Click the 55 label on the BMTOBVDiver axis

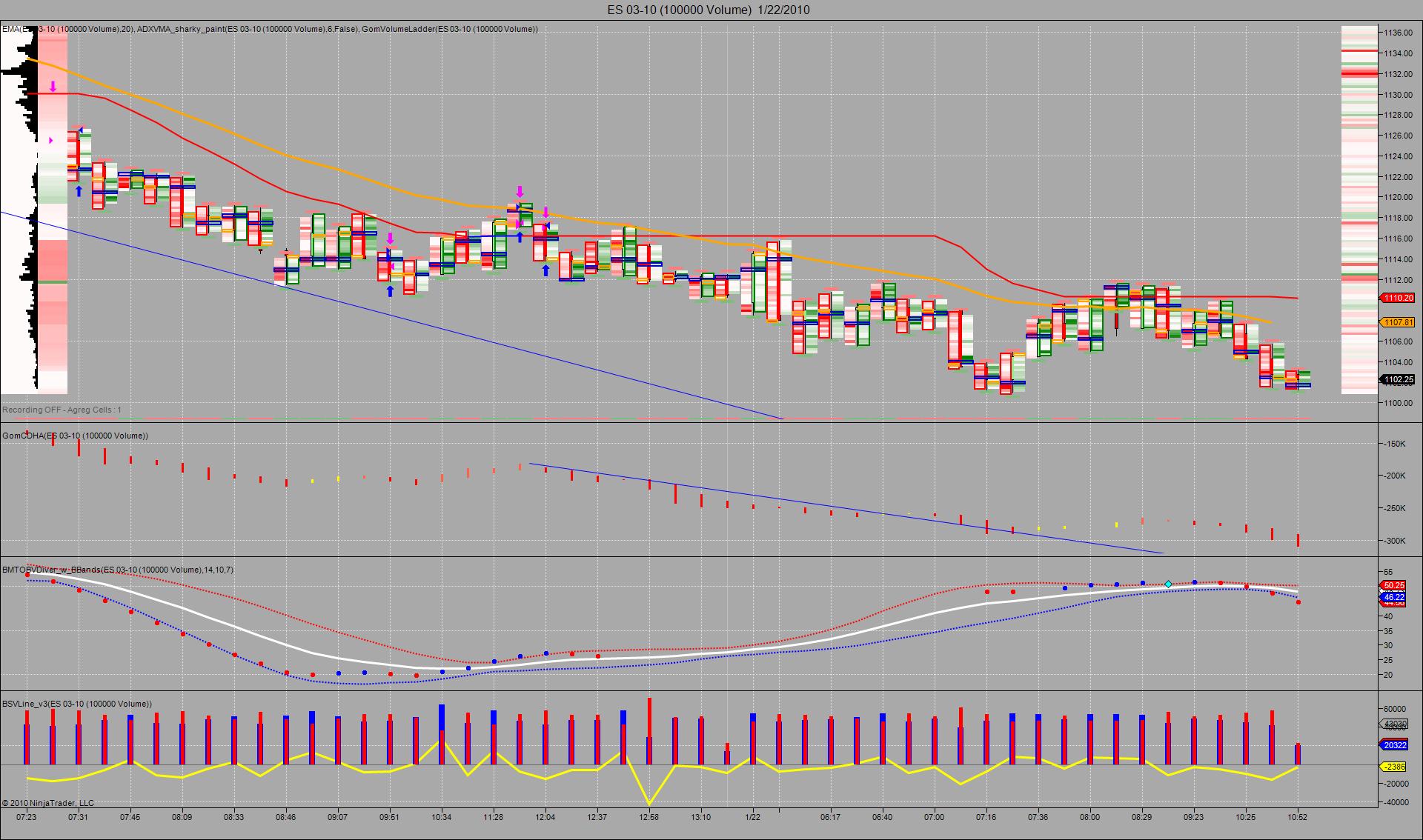[x=1388, y=572]
